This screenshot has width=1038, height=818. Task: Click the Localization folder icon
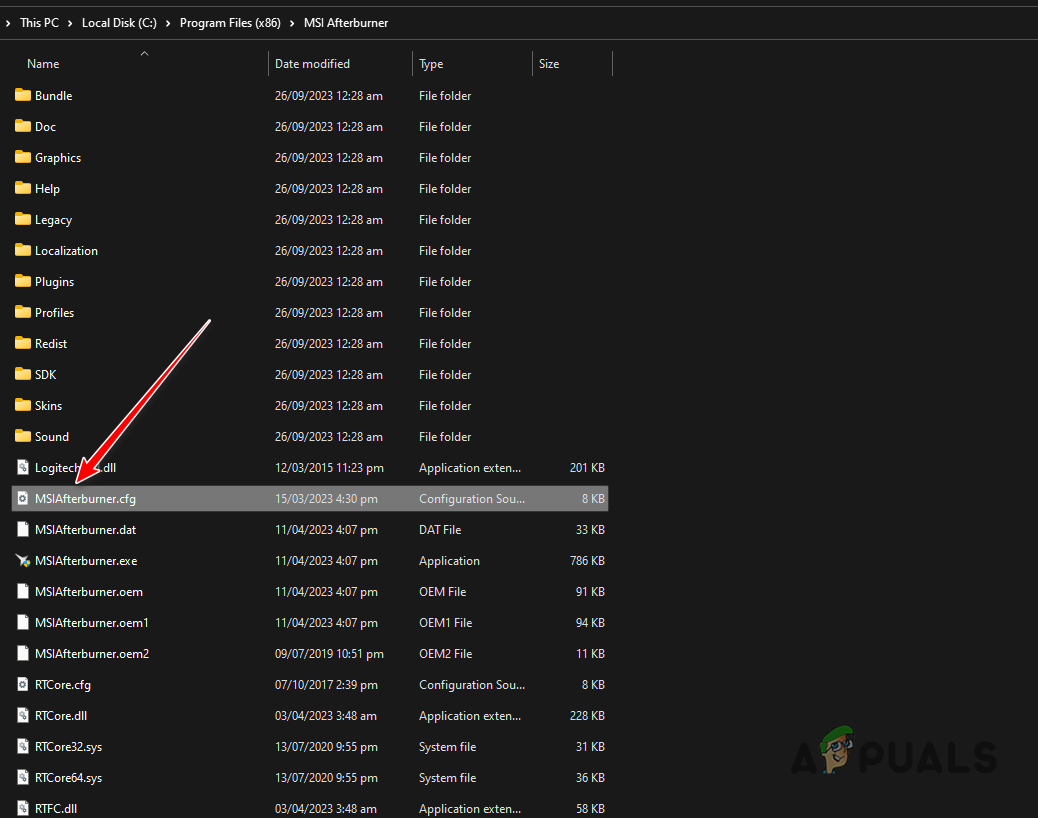point(23,250)
